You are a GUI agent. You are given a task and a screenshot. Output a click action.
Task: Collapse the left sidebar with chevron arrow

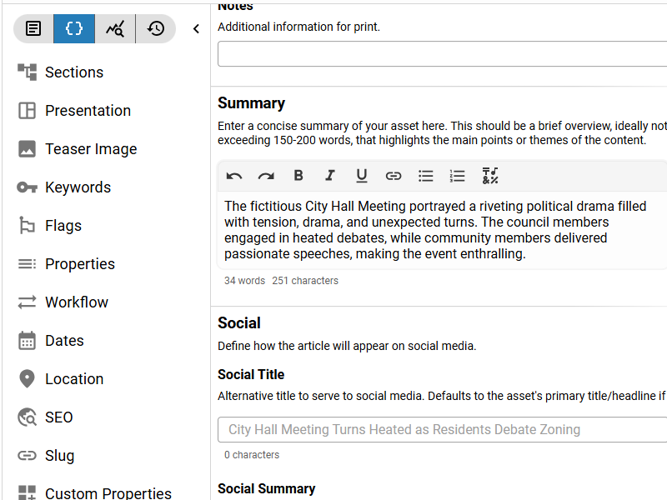[196, 29]
